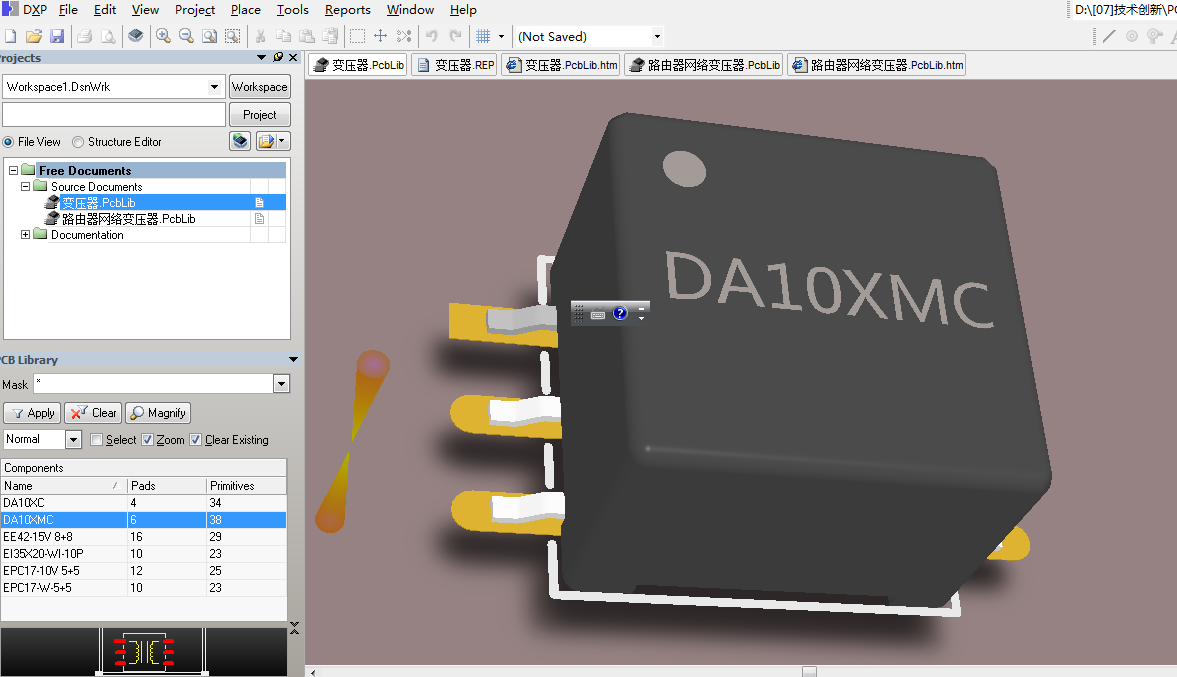Click the New document icon
Screen dimensions: 1177x677
pyautogui.click(x=11, y=36)
